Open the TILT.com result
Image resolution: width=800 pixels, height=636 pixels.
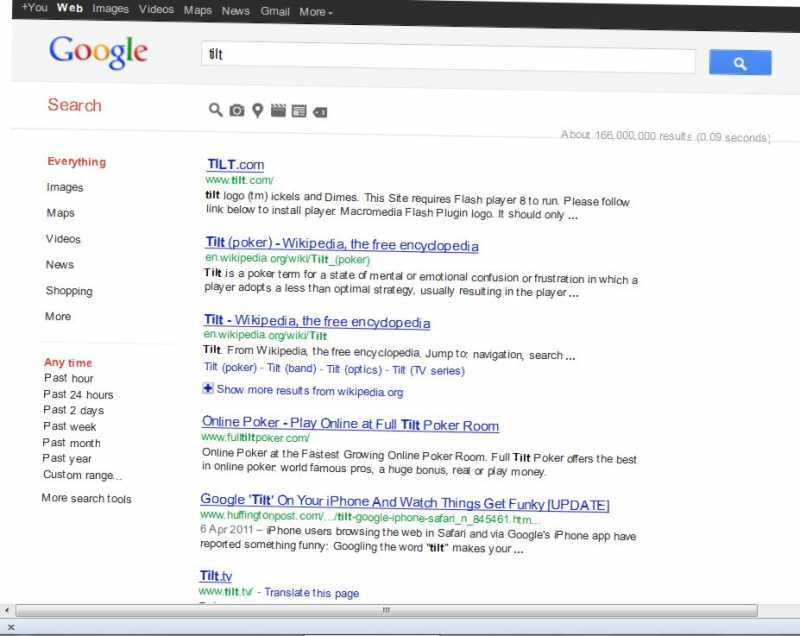[236, 164]
